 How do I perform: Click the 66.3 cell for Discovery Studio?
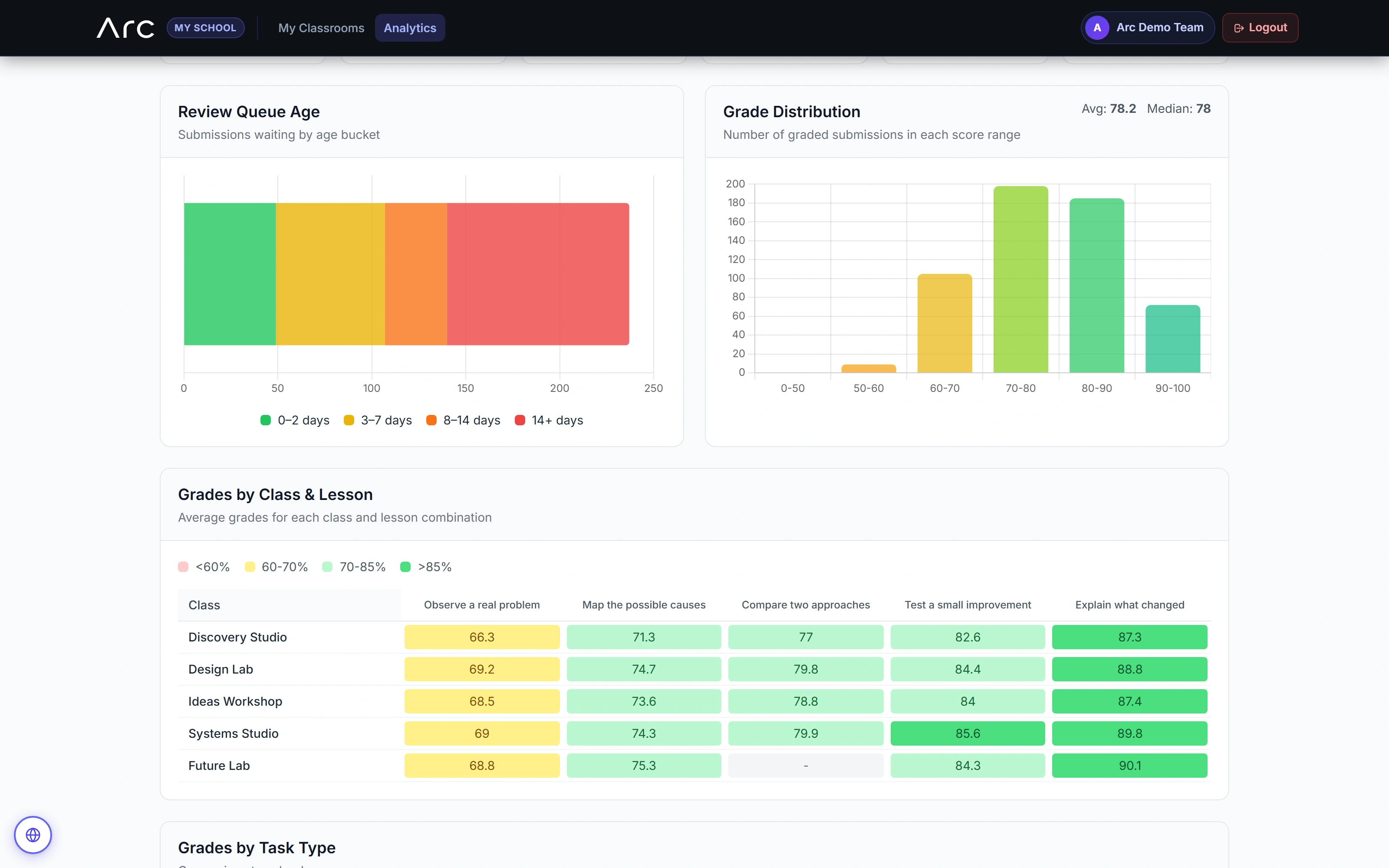481,637
